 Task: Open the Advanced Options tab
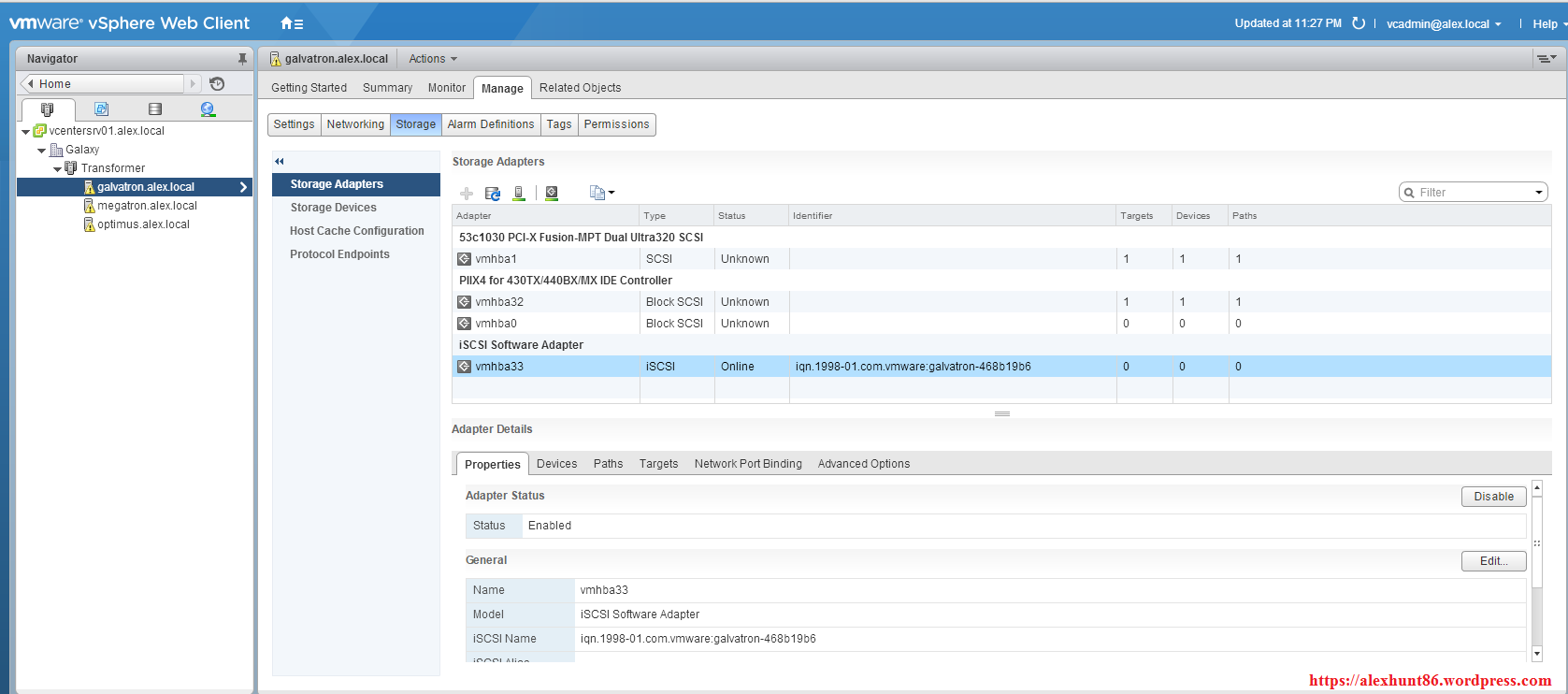point(863,464)
